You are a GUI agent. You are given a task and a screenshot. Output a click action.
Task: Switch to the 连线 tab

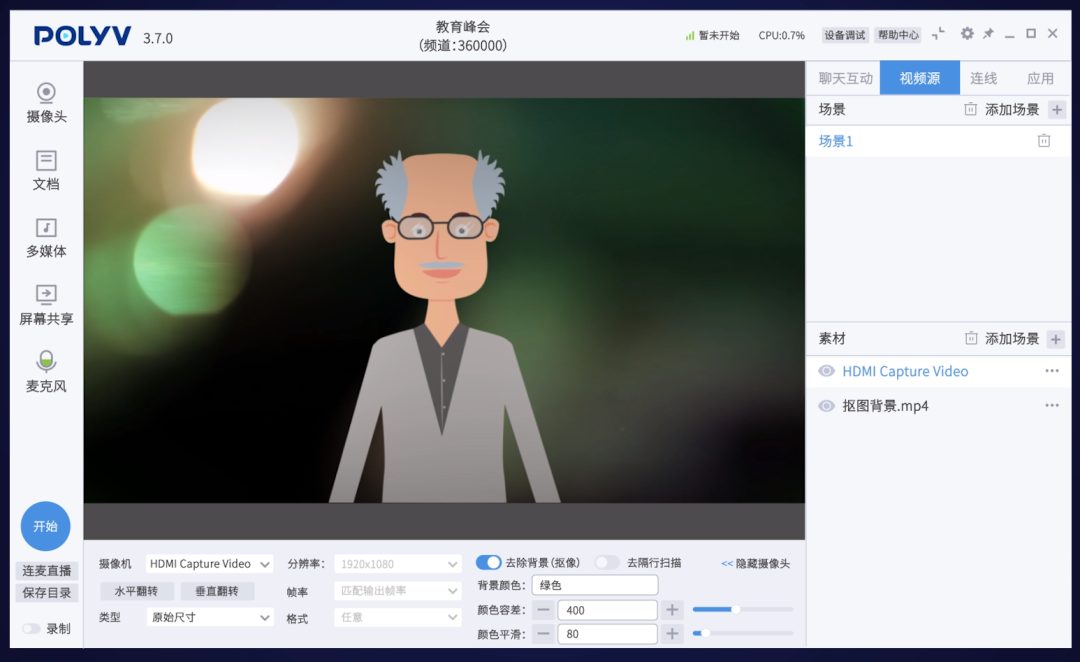983,77
